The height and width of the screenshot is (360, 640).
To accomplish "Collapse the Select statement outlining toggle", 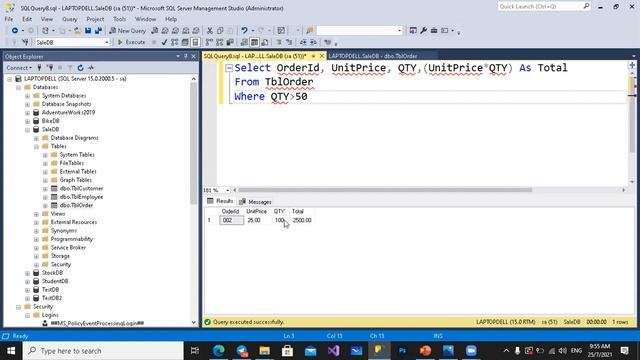I will point(229,68).
